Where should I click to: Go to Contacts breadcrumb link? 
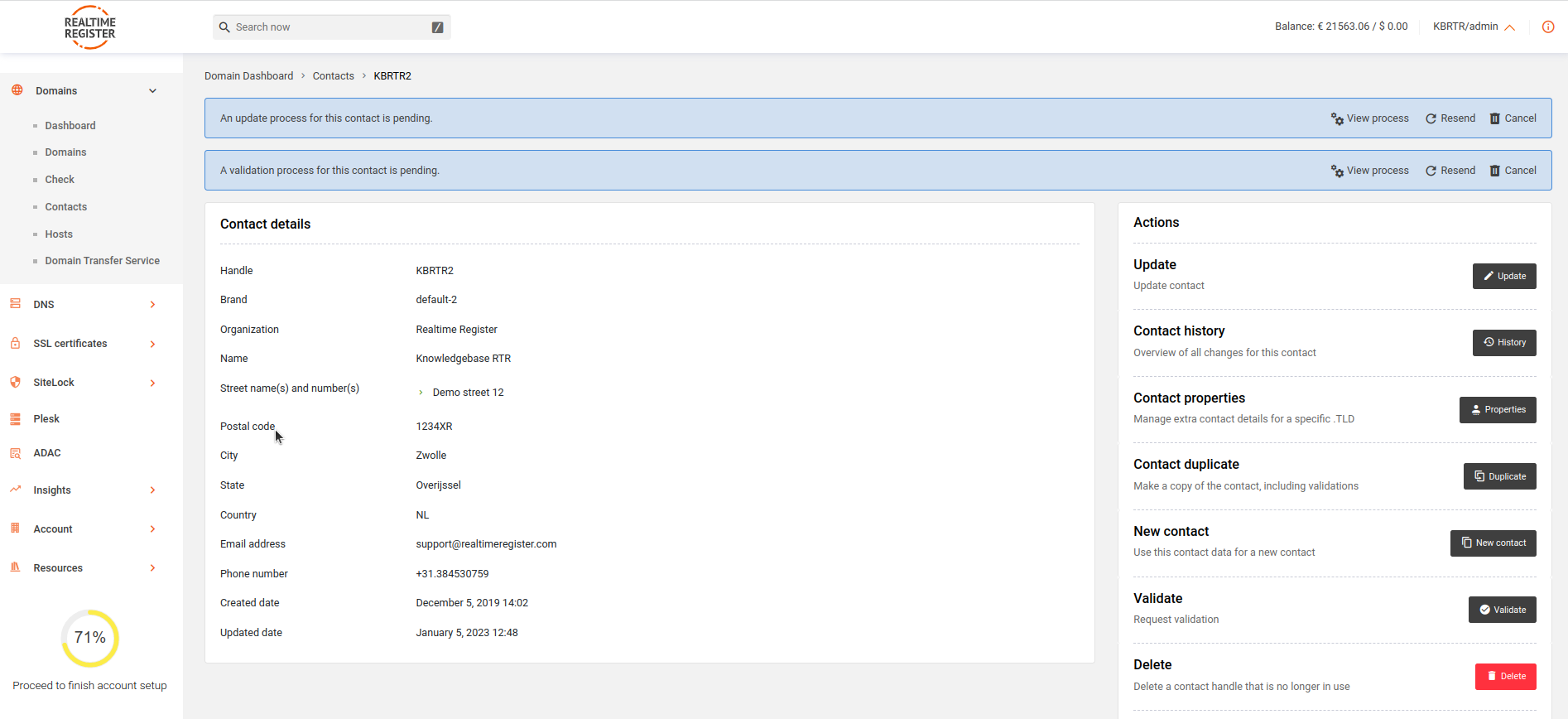click(334, 76)
